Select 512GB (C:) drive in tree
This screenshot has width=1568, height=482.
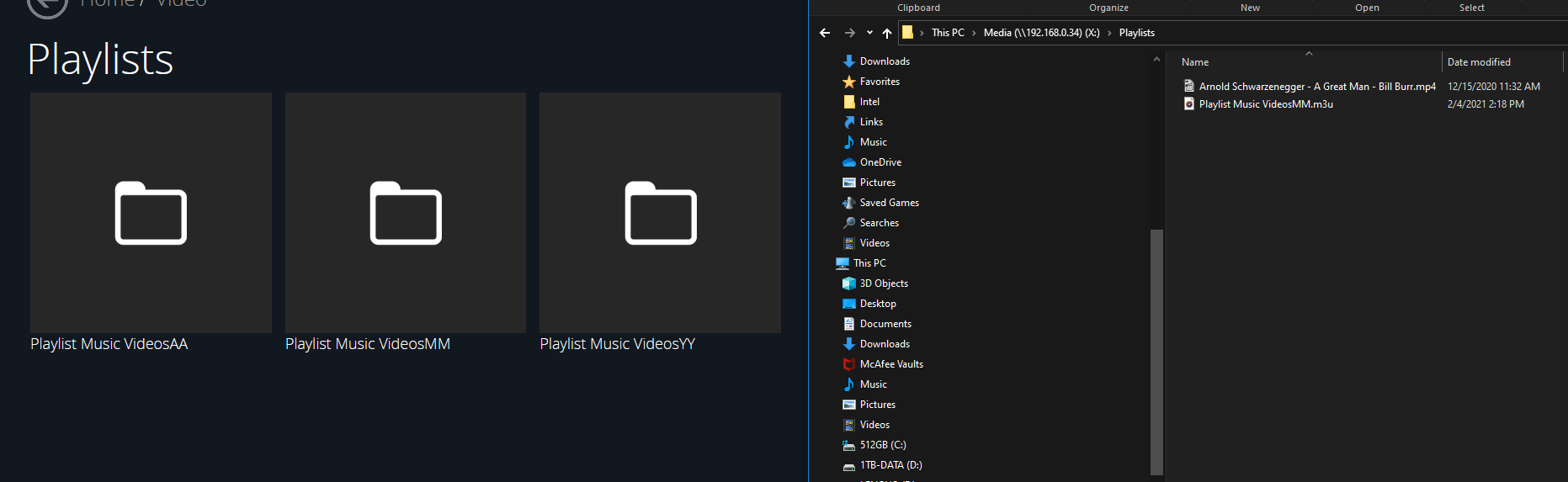(x=883, y=445)
